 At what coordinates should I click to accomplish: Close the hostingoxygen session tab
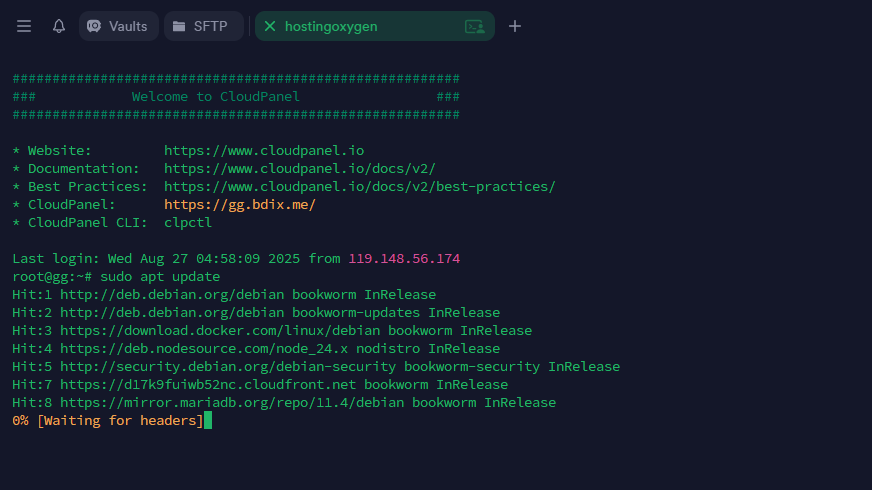270,26
